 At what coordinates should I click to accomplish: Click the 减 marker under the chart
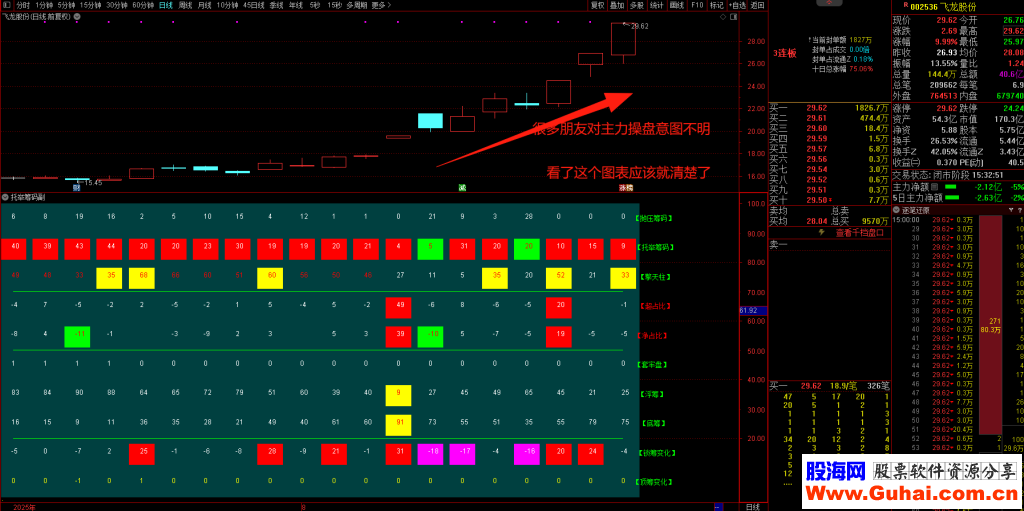coord(462,188)
